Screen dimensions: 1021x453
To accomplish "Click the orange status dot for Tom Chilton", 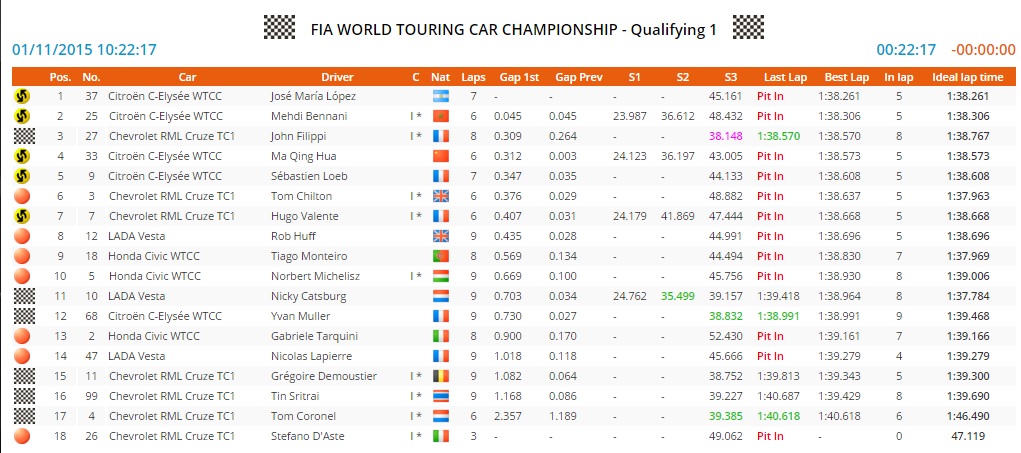I will click(21, 196).
